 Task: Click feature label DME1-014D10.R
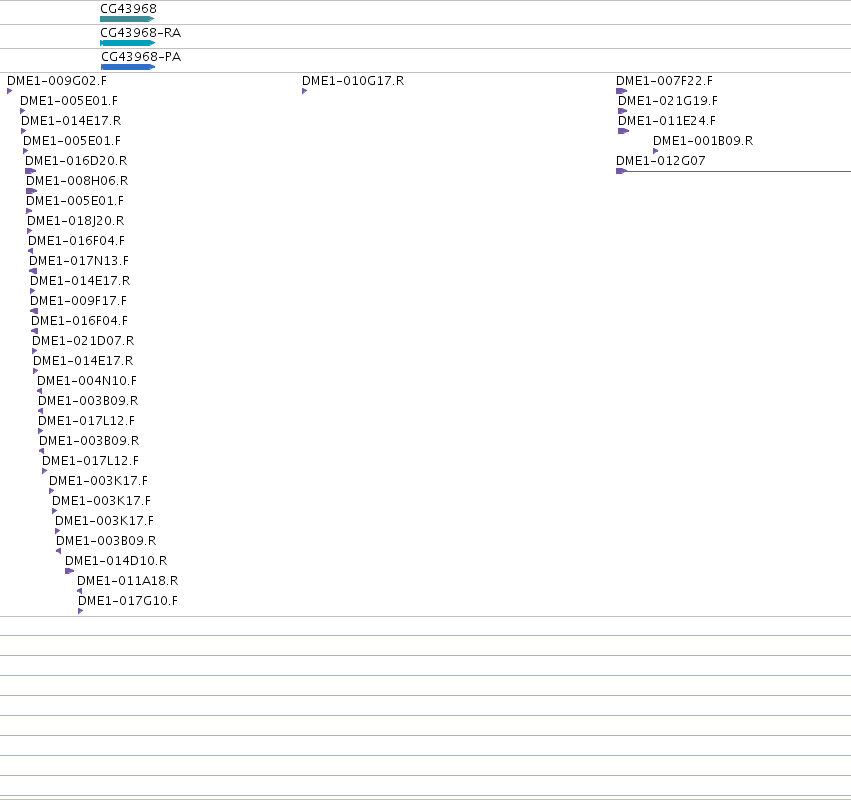pyautogui.click(x=116, y=561)
